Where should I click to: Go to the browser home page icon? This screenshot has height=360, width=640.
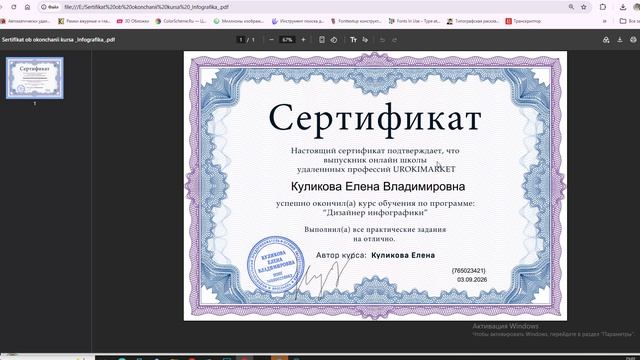point(27,7)
